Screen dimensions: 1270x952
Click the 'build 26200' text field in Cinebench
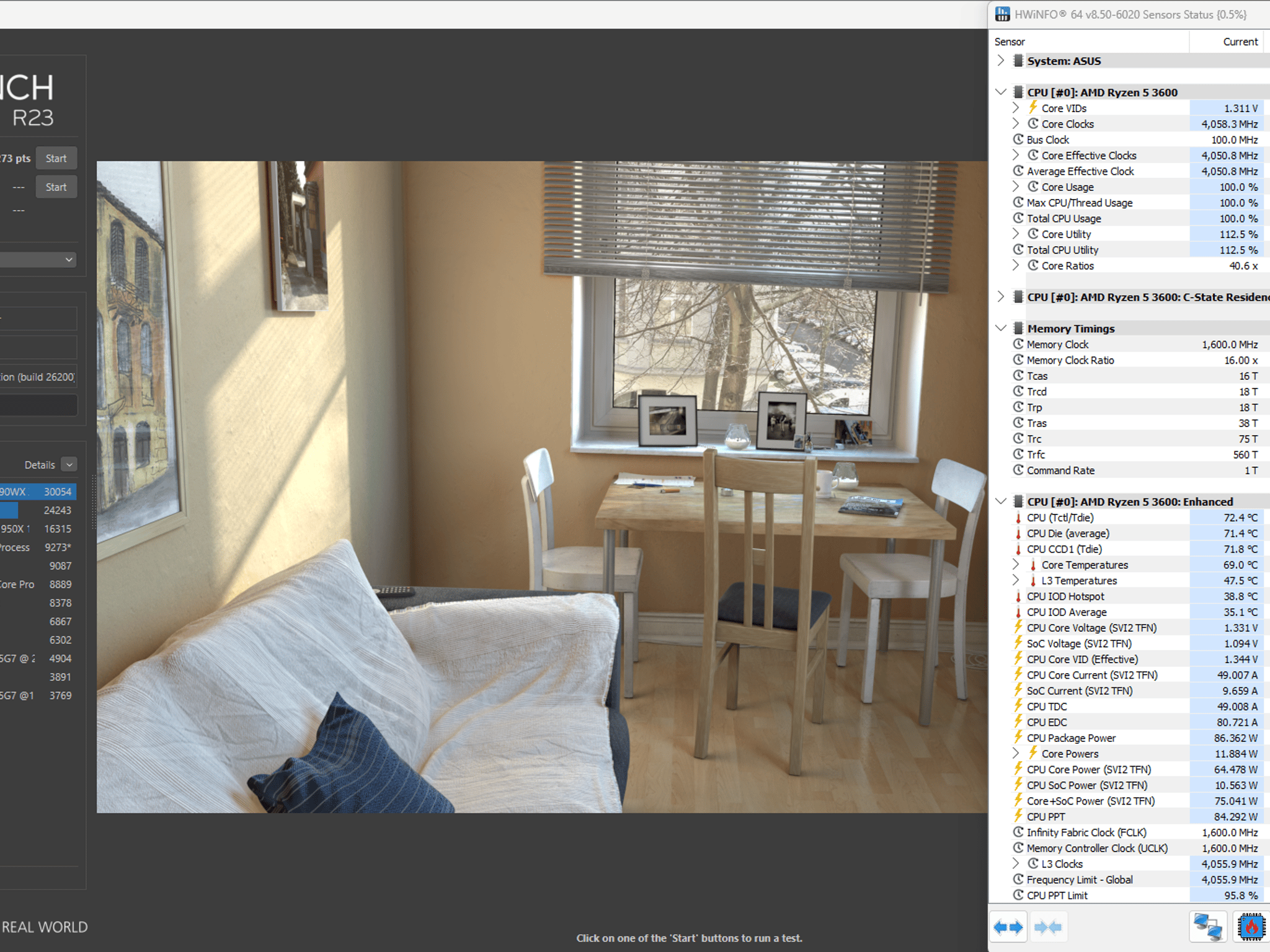(38, 376)
